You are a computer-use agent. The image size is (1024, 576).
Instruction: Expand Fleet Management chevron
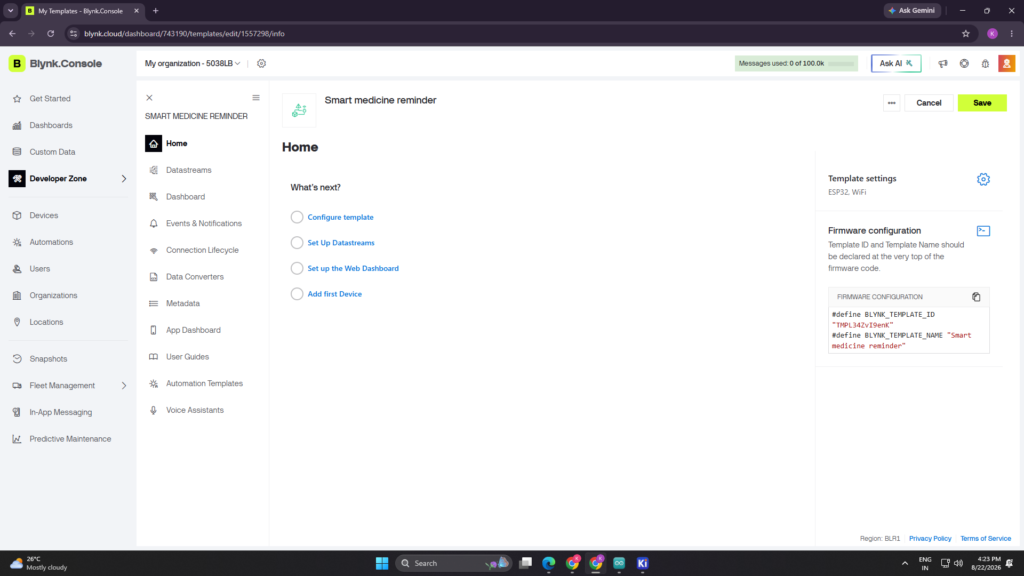point(123,386)
